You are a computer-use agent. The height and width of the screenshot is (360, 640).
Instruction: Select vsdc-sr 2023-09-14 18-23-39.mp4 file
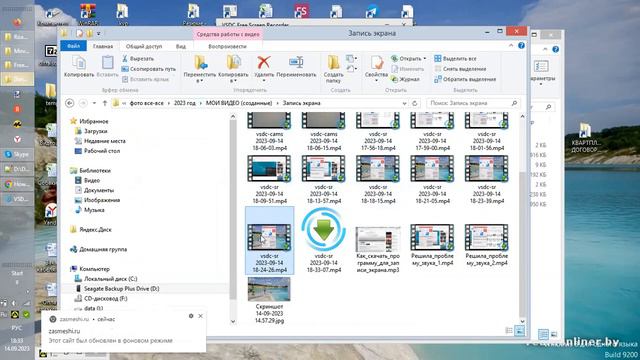tap(487, 179)
